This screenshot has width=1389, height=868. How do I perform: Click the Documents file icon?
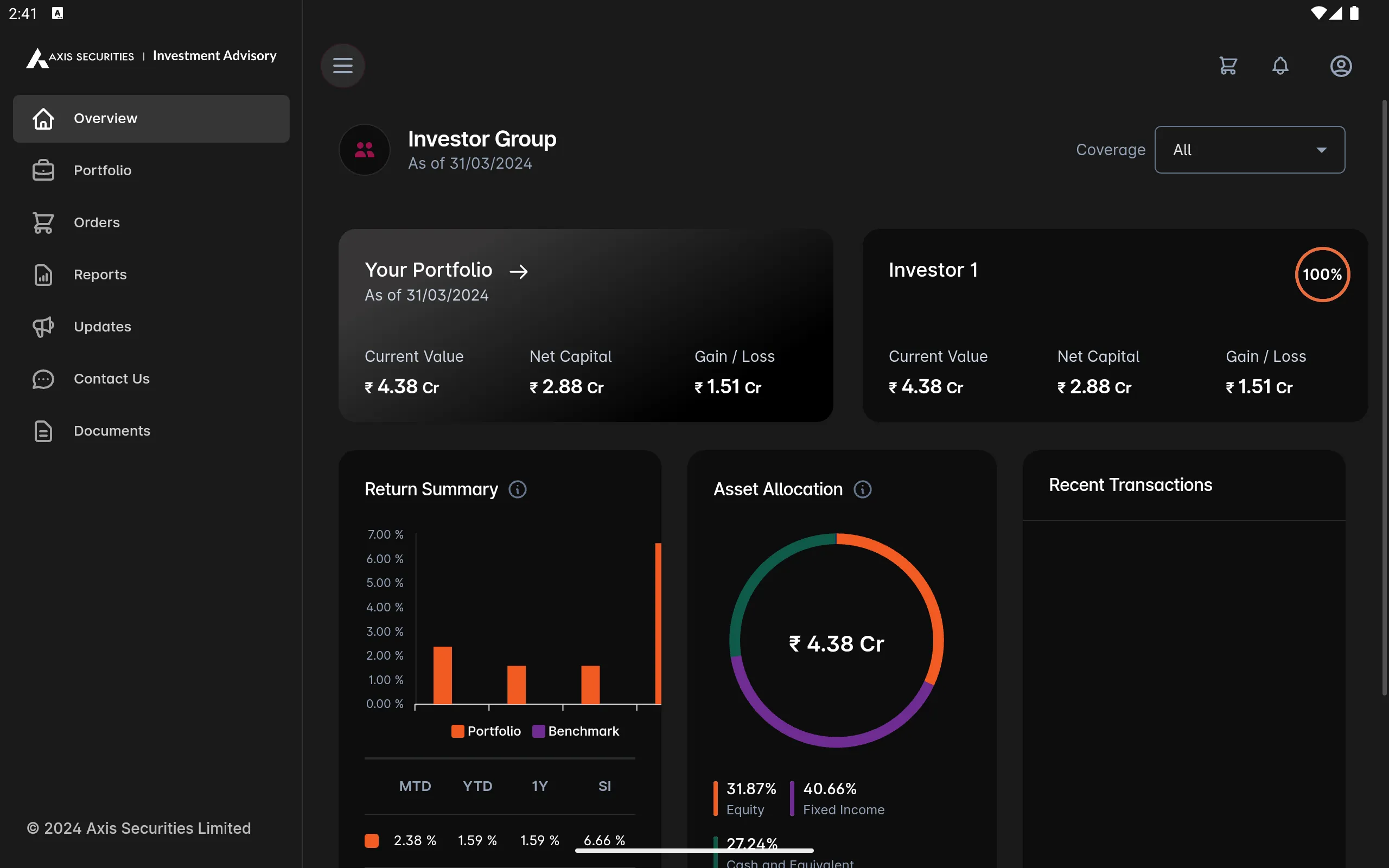(43, 431)
